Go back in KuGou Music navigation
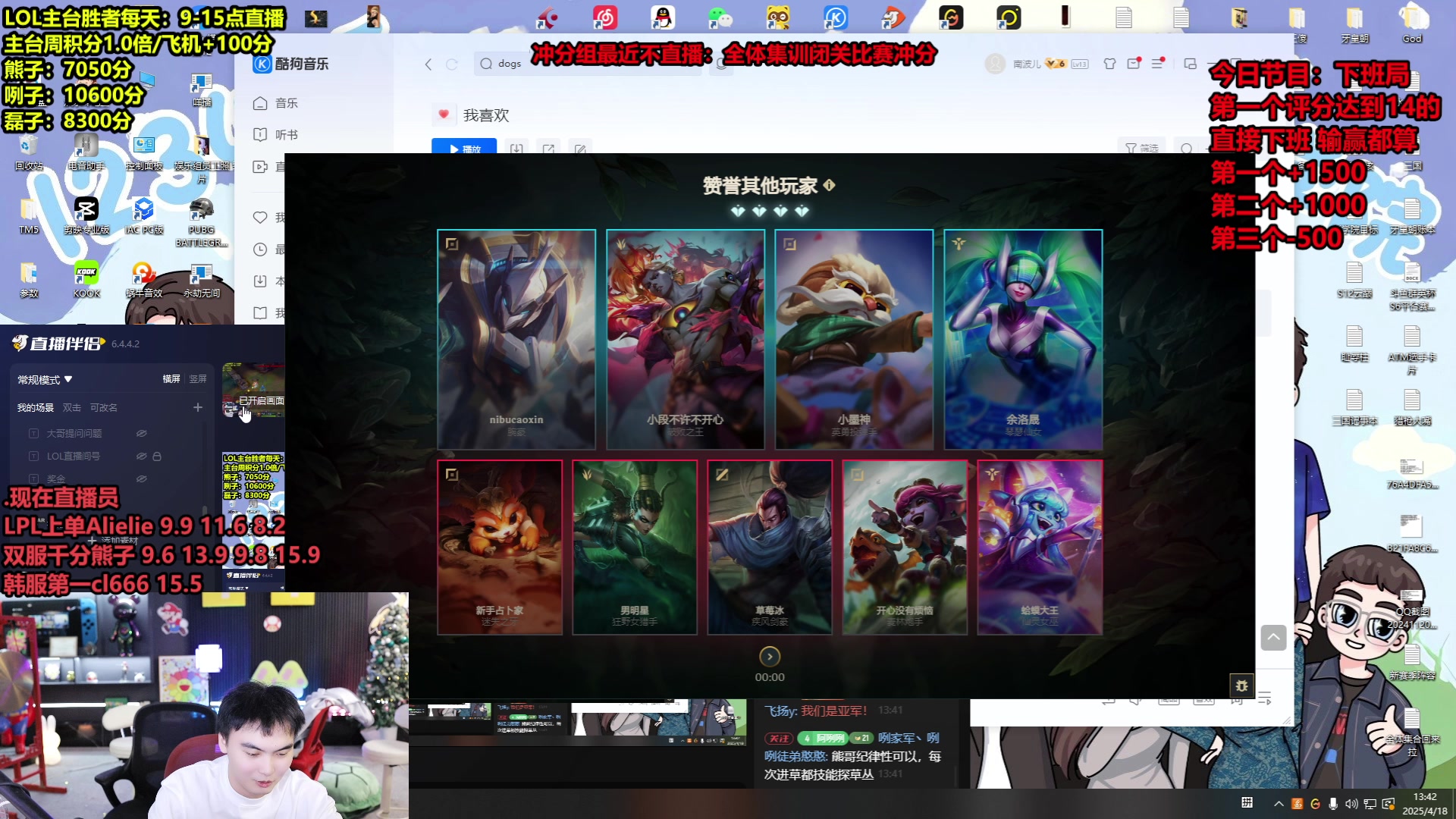 [x=428, y=64]
